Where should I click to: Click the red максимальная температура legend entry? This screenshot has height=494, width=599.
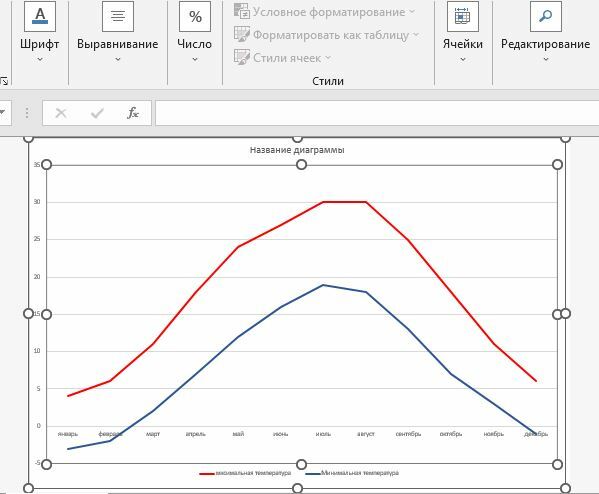pos(245,473)
